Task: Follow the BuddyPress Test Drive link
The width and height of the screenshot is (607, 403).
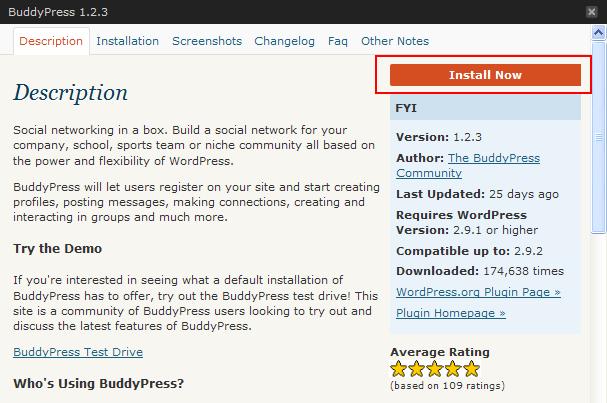Action: (x=78, y=352)
